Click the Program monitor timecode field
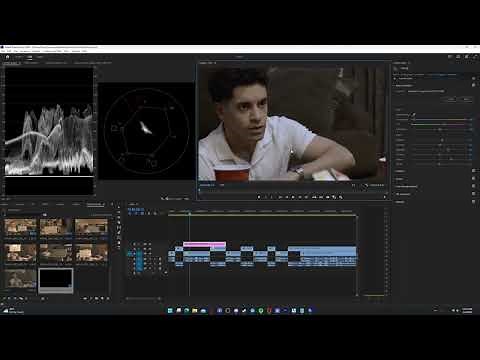480x360 pixels. tap(207, 185)
